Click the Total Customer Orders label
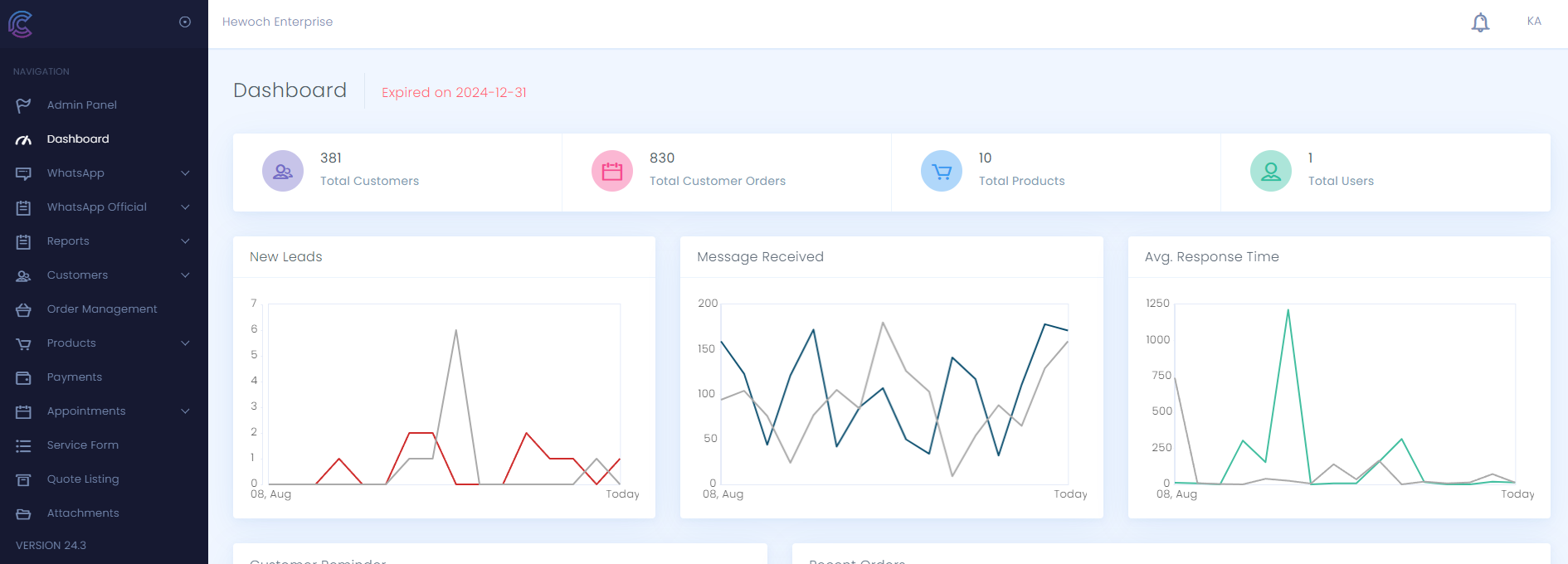 tap(718, 181)
